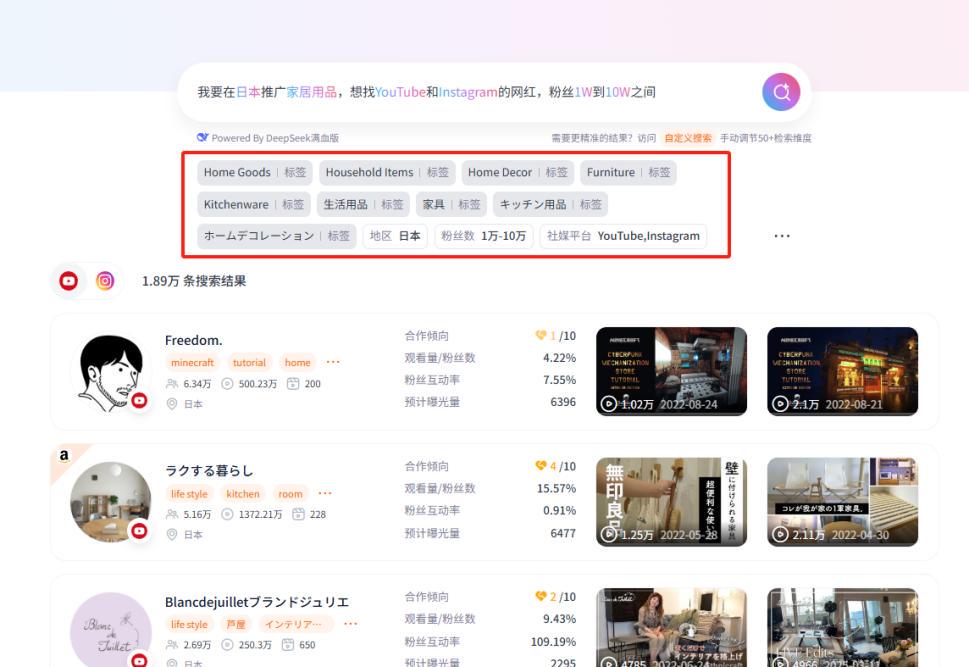Expand more tags on Freedom. card
This screenshot has height=667, width=969.
click(x=332, y=362)
